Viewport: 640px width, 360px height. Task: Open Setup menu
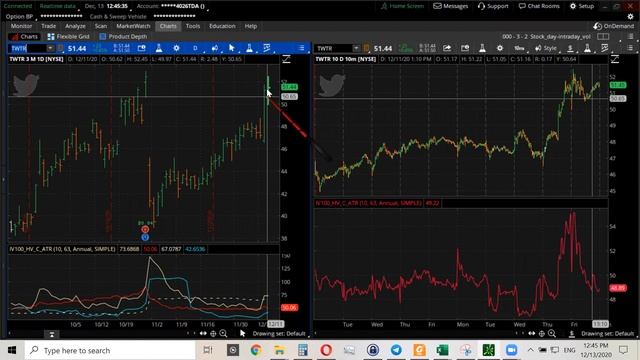(582, 6)
